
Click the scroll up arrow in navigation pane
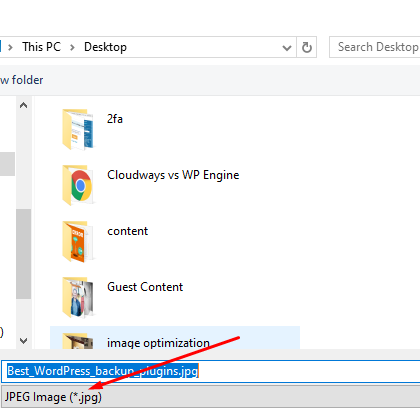[23, 106]
